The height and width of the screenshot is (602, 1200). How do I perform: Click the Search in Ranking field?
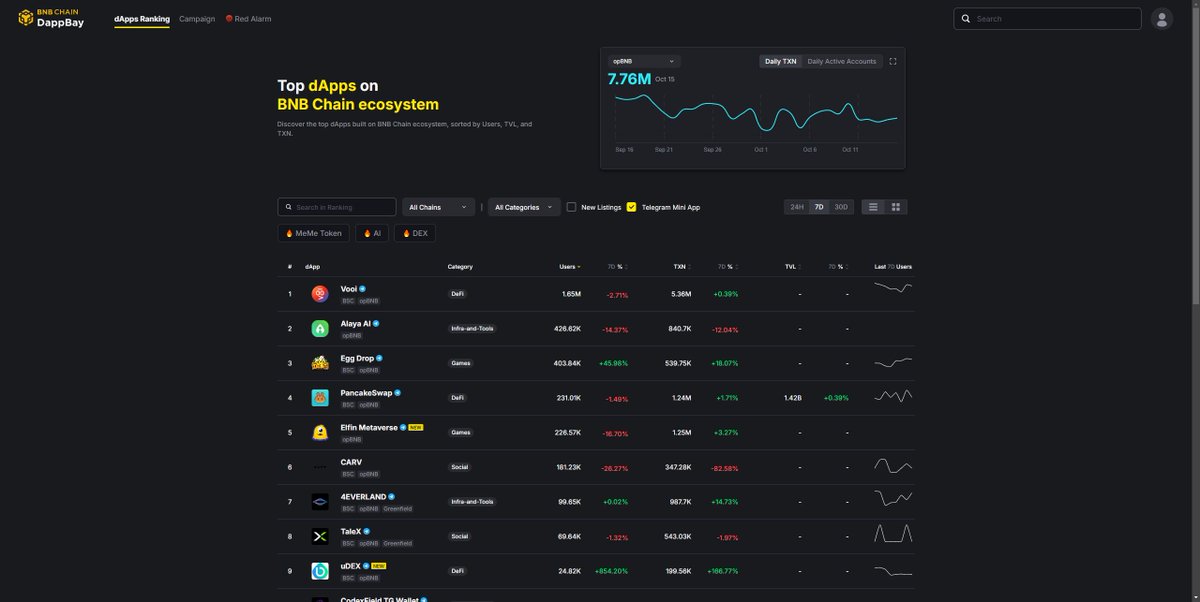point(336,207)
